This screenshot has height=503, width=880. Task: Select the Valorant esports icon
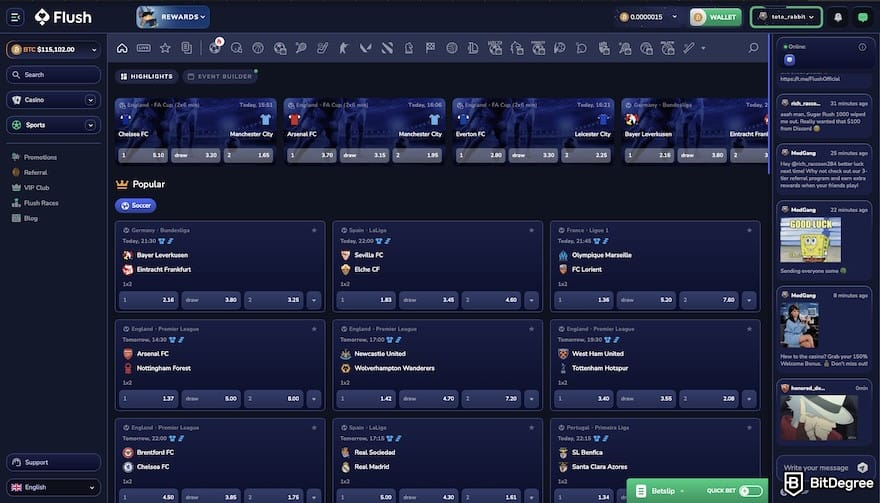[365, 48]
